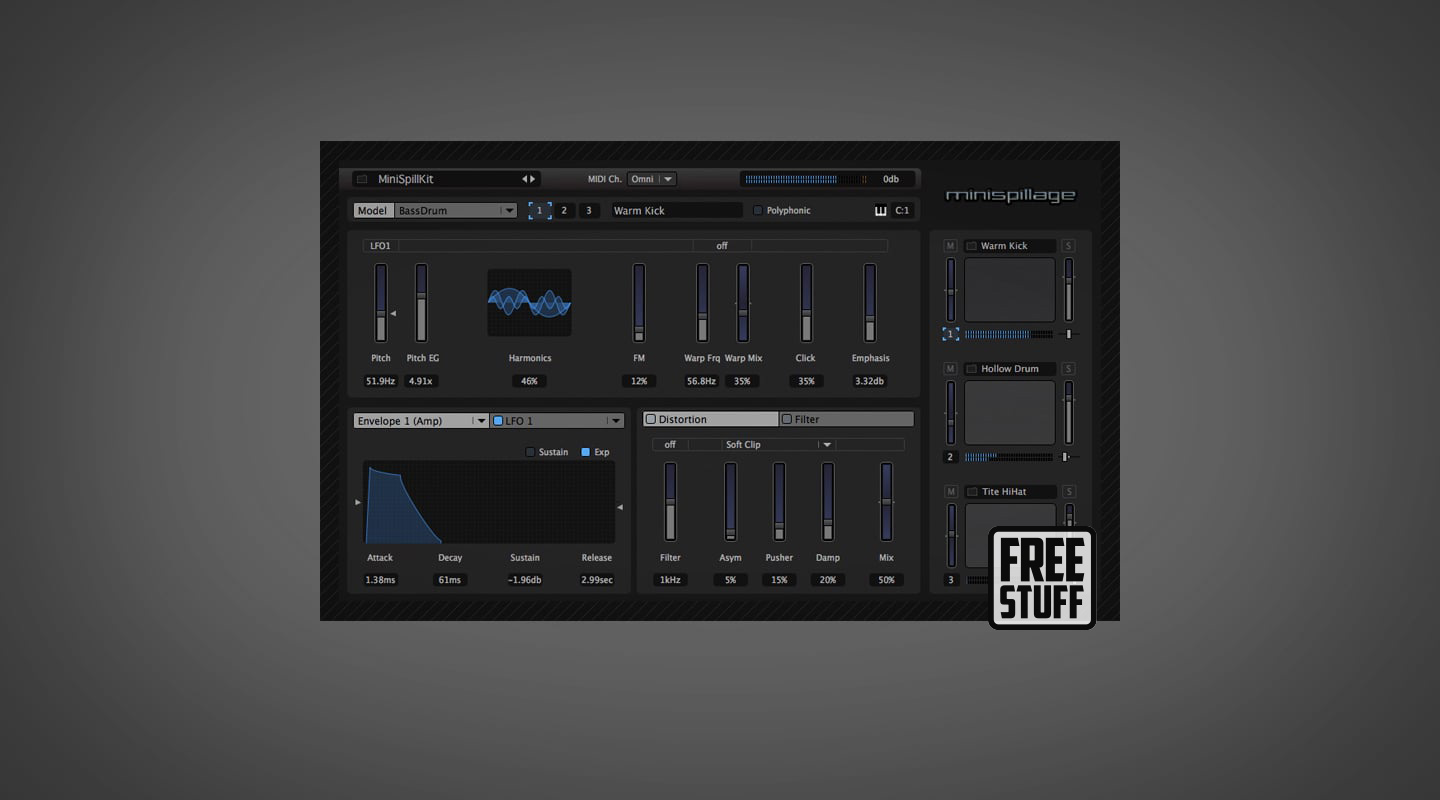The width and height of the screenshot is (1440, 800).
Task: Select the pad 3 number badge under Tite HiHat
Action: coord(950,580)
